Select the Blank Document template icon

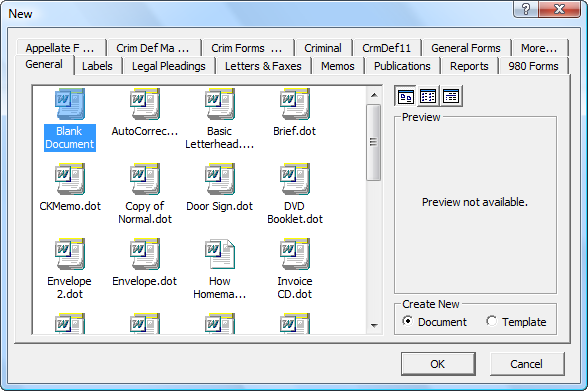pos(70,104)
